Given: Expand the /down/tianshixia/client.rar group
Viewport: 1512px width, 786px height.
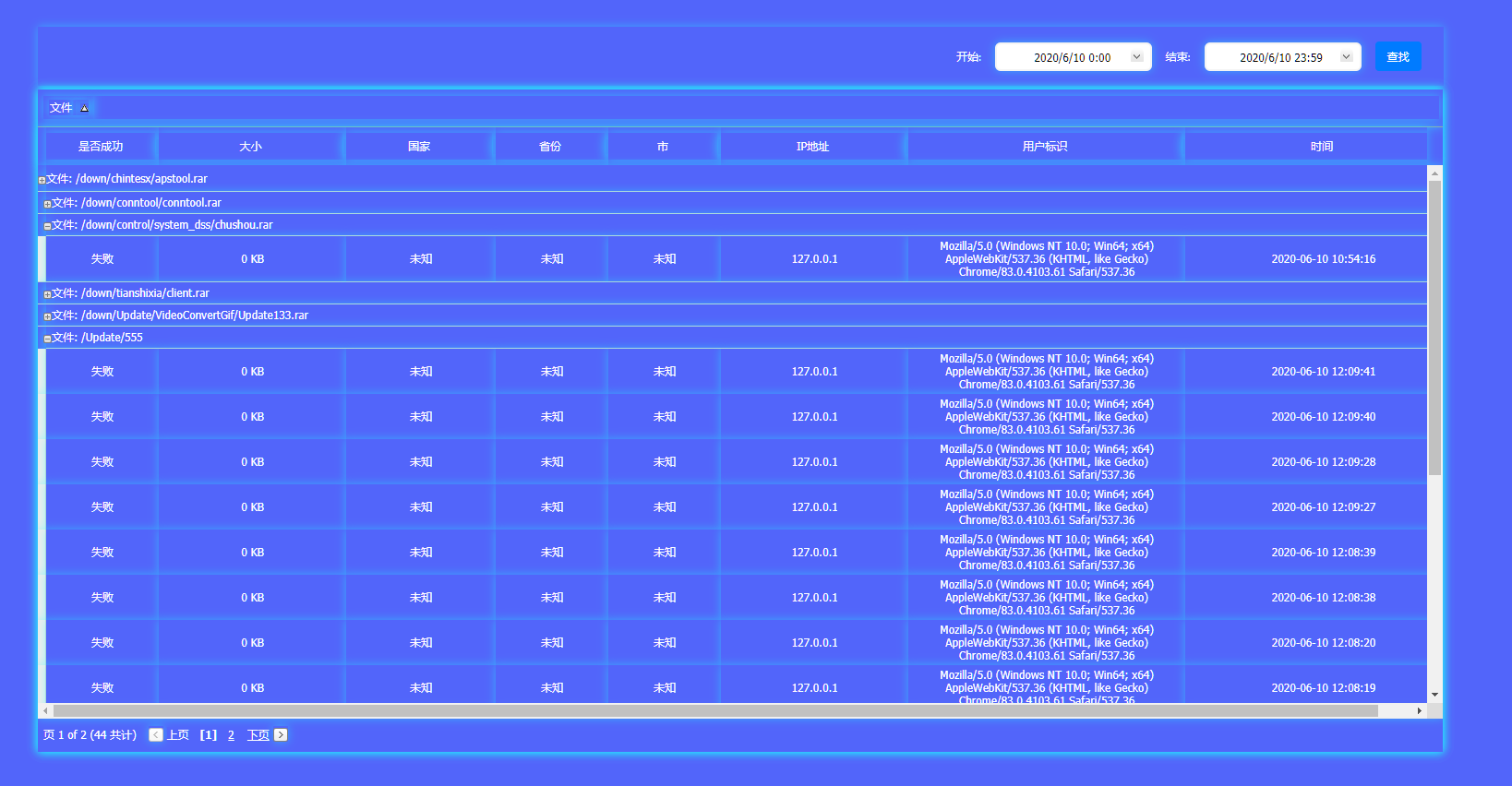Looking at the screenshot, I should [x=47, y=294].
